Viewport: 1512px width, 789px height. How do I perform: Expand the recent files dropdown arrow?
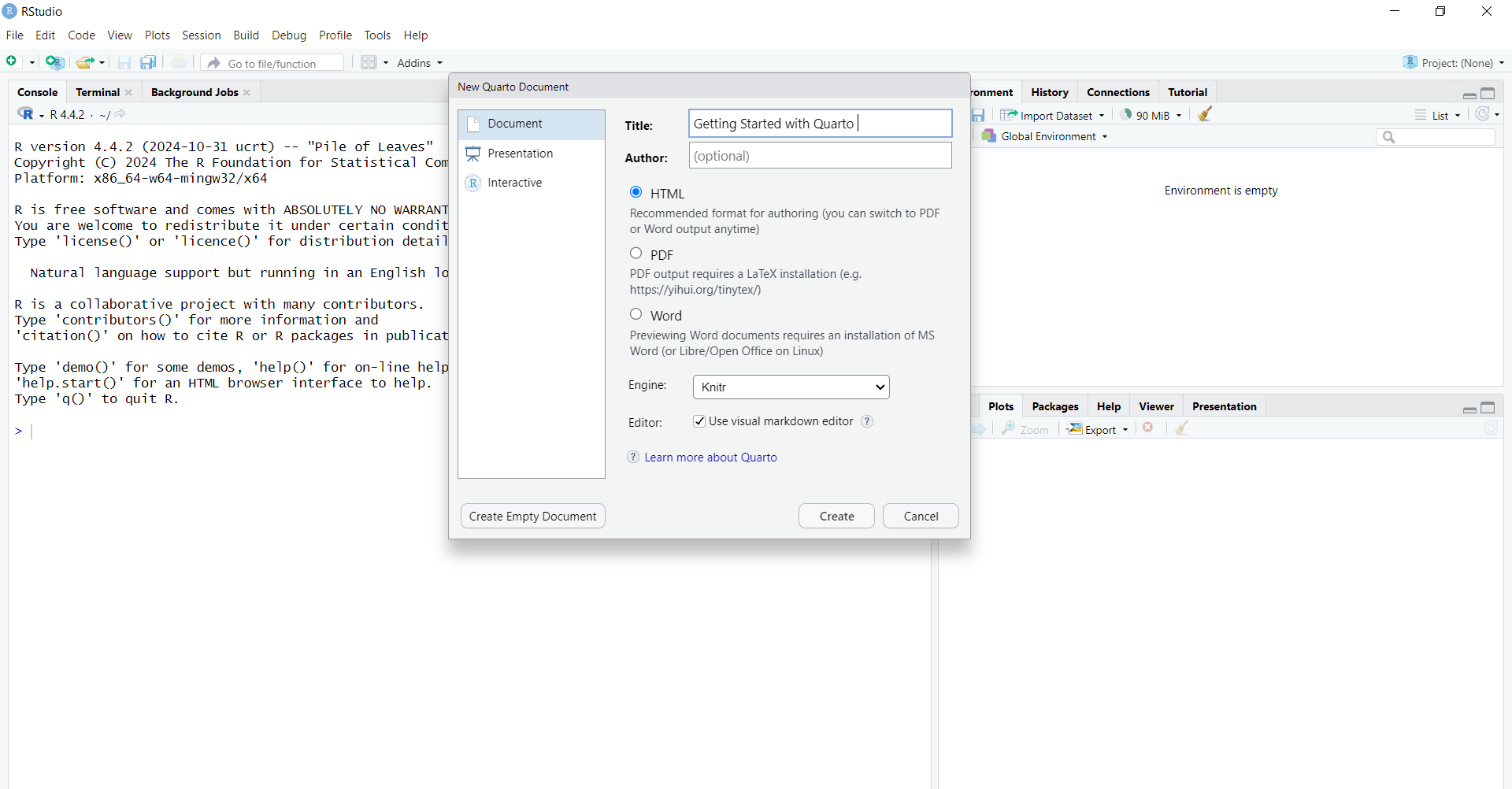coord(102,63)
